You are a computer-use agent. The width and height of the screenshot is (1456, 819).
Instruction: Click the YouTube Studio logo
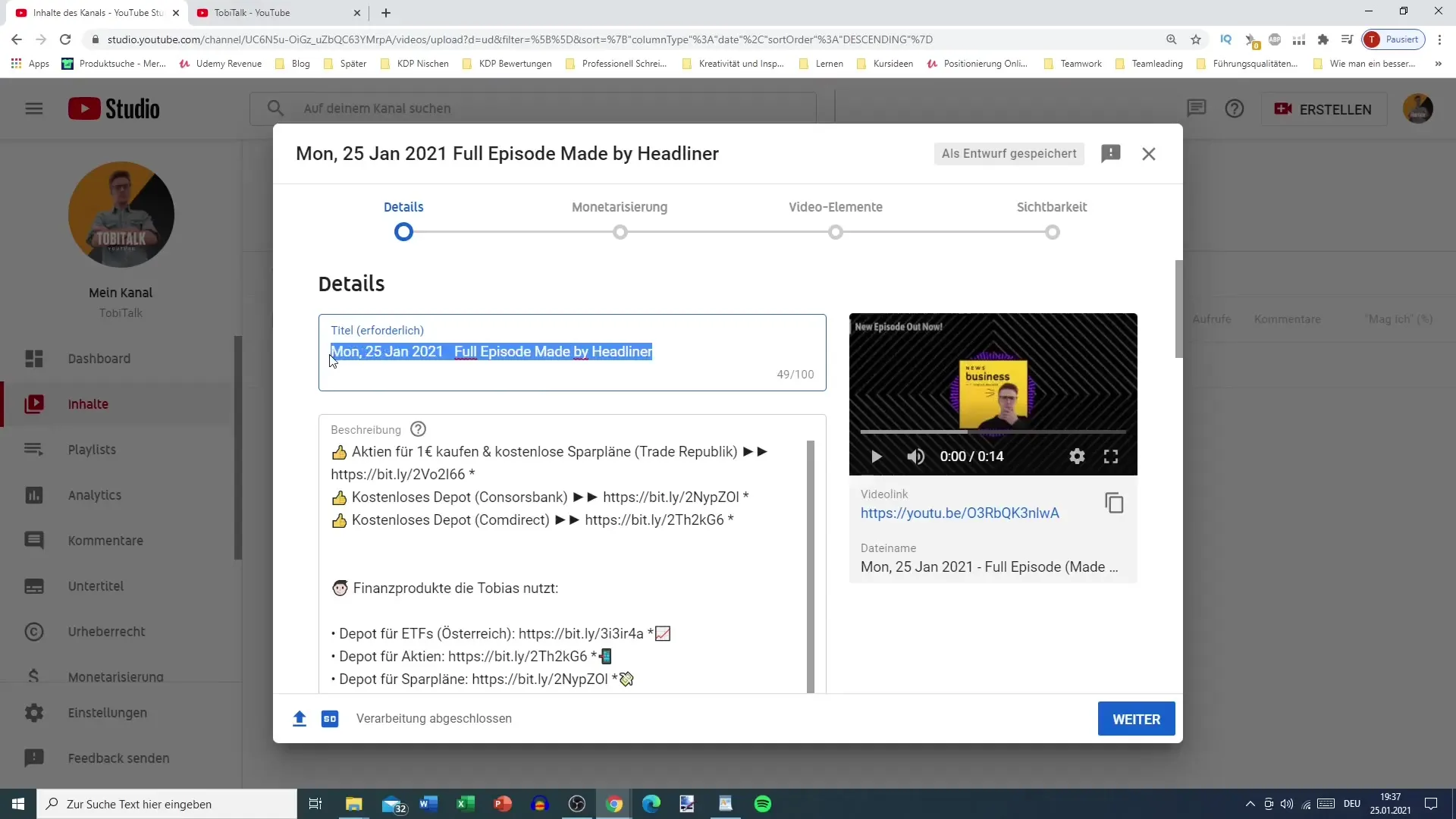point(114,108)
